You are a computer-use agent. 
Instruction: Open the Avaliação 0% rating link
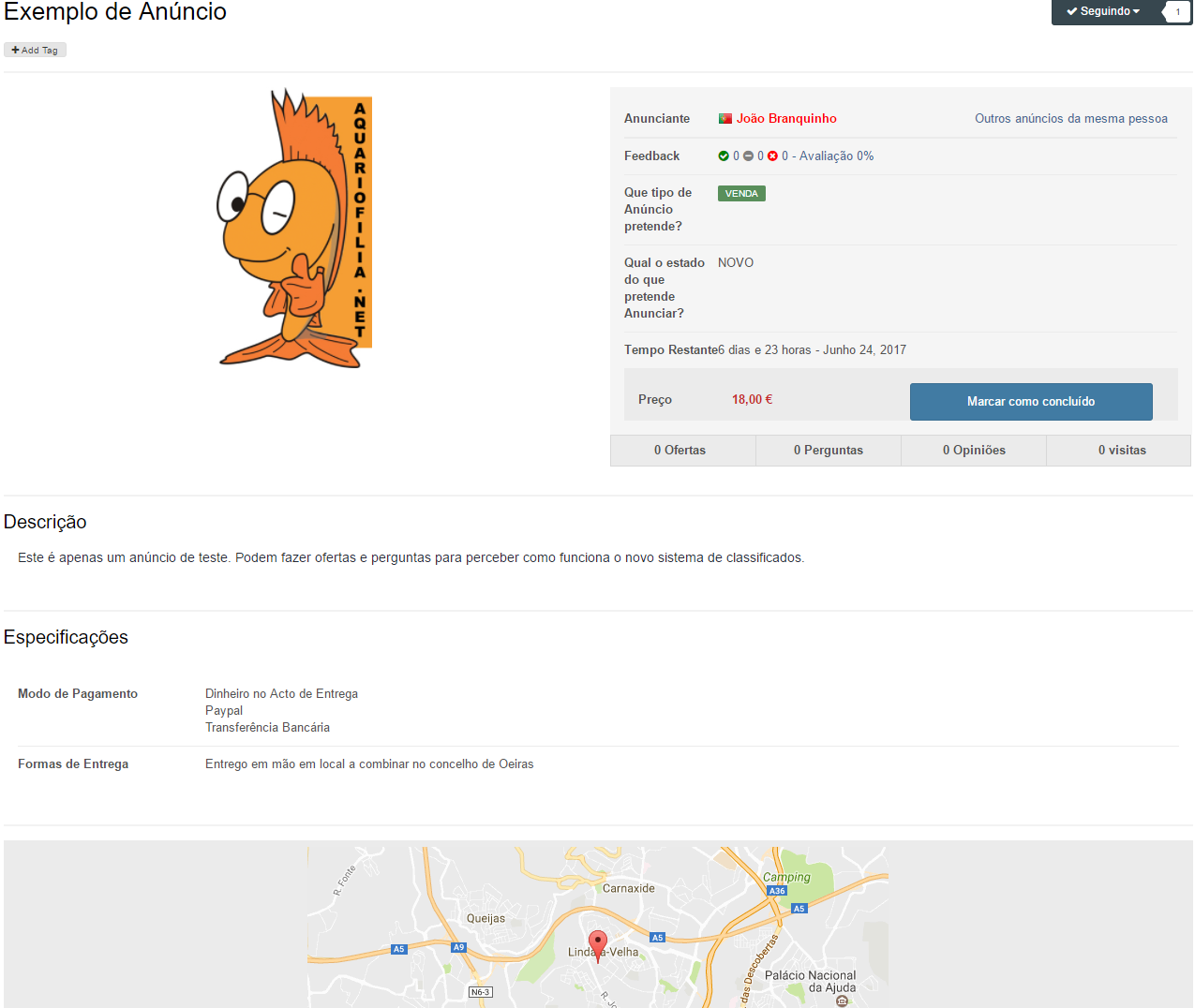(x=836, y=156)
